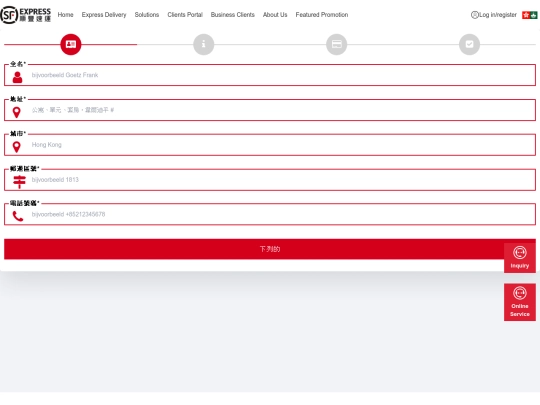Image resolution: width=540 pixels, height=405 pixels.
Task: Click the red next step button
Action: (270, 249)
